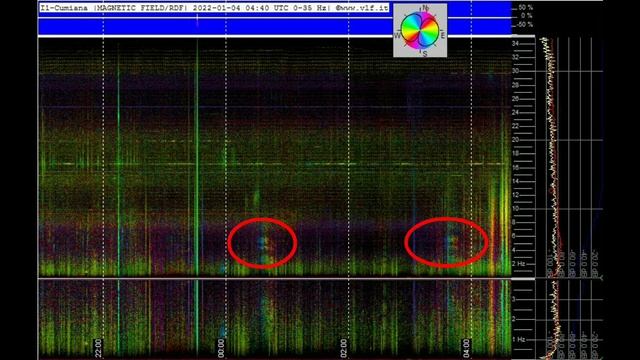Click the 4 frequency axis label
This screenshot has width=640, height=360.
point(514,250)
